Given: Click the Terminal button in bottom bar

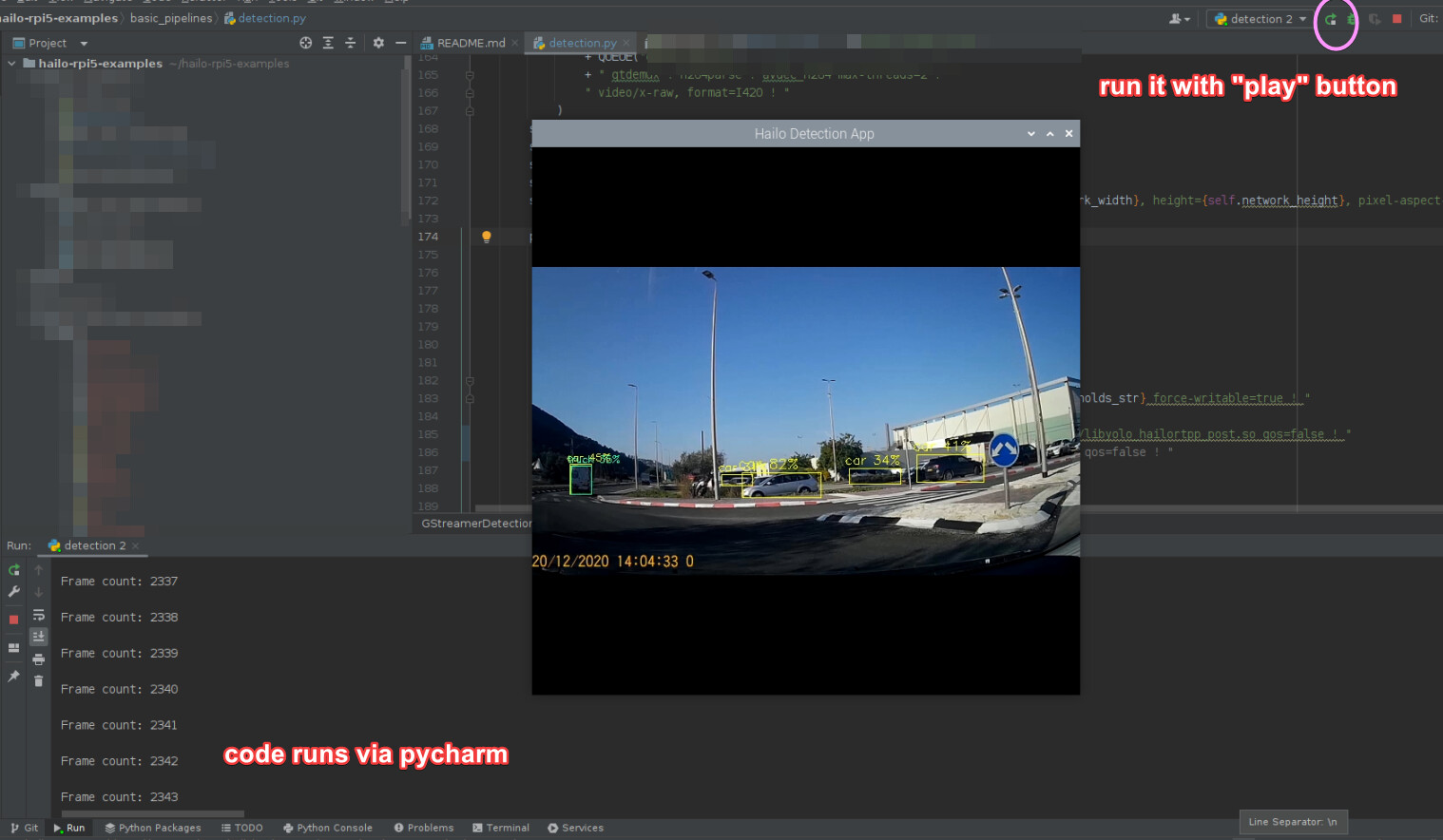Looking at the screenshot, I should click(500, 828).
